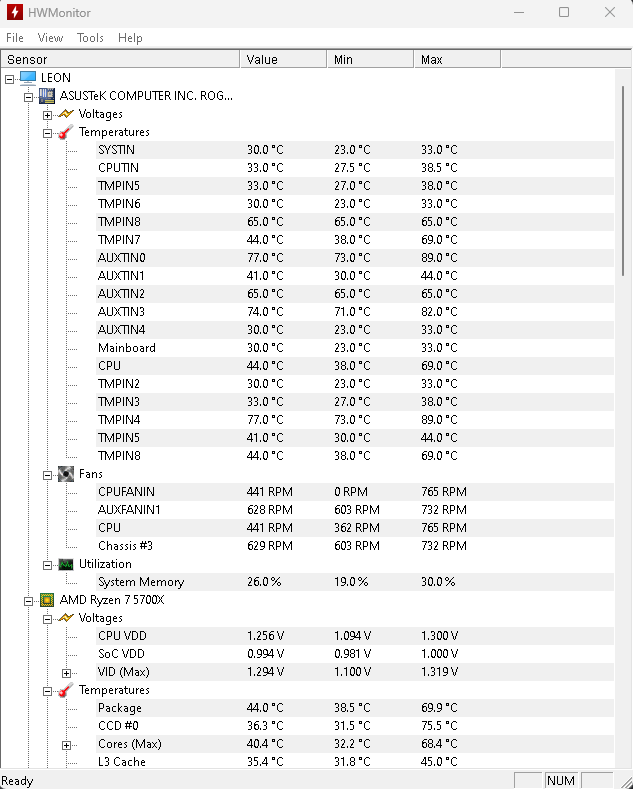Click the Utilization graph icon
This screenshot has width=633, height=789.
[66, 564]
